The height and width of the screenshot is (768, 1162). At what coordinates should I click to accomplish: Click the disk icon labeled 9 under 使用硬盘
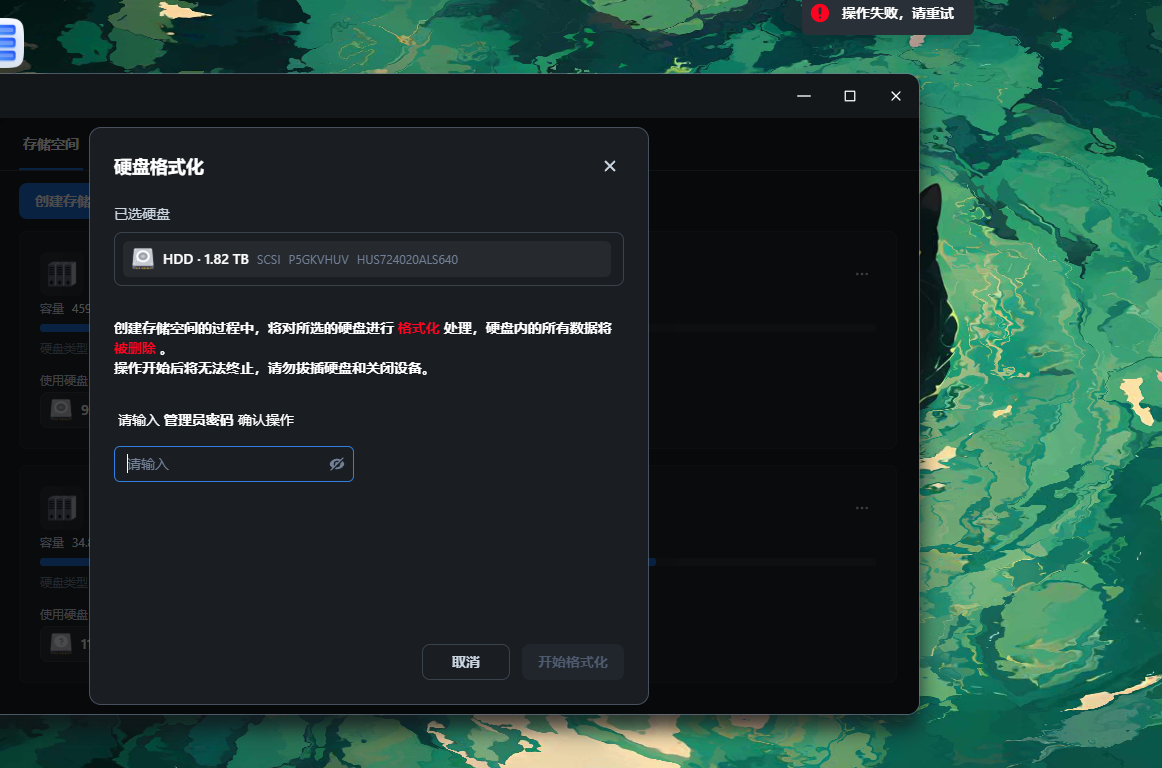pyautogui.click(x=61, y=410)
